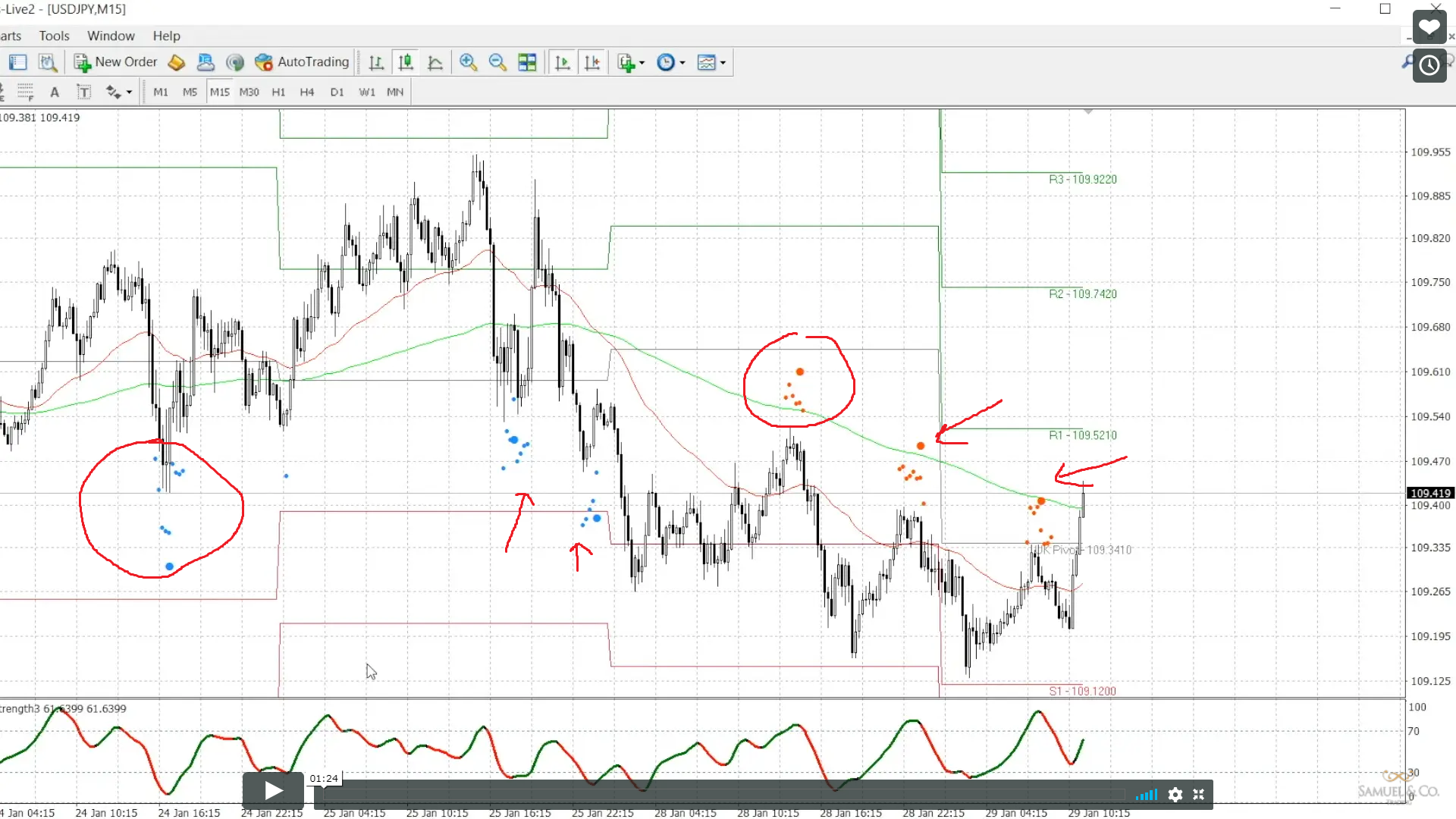Open video settings gear

(1175, 794)
